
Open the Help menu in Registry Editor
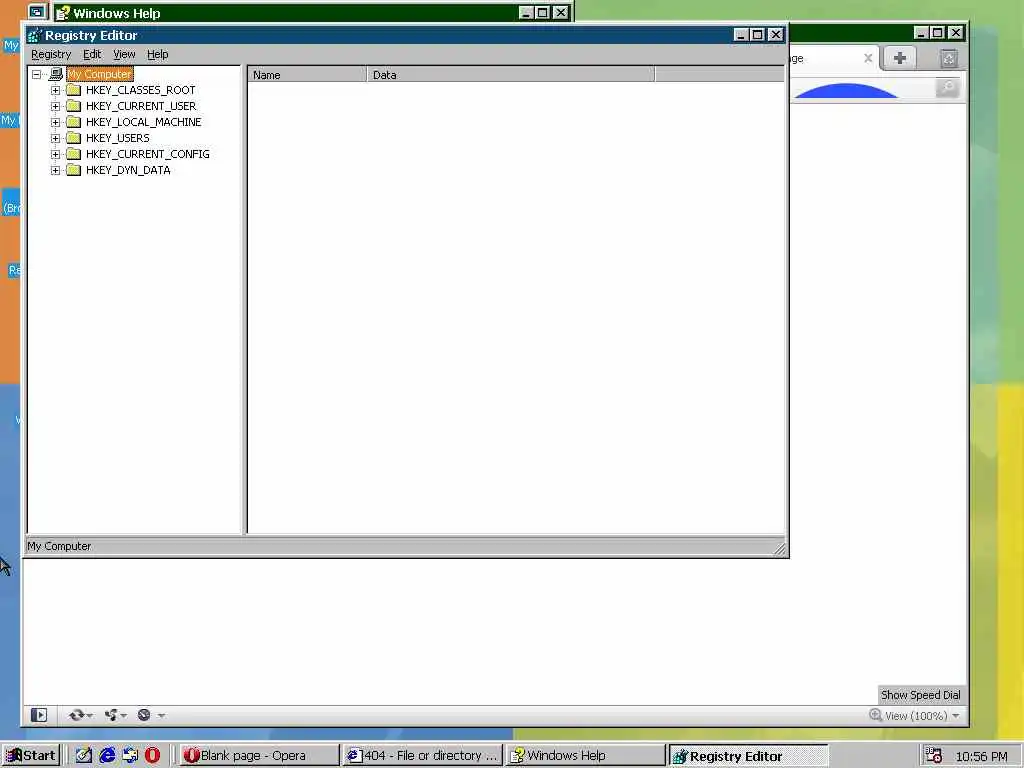(x=157, y=54)
